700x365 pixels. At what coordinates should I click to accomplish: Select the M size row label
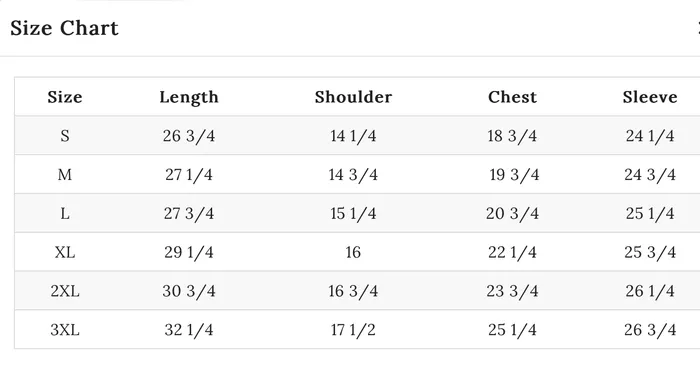(x=65, y=174)
